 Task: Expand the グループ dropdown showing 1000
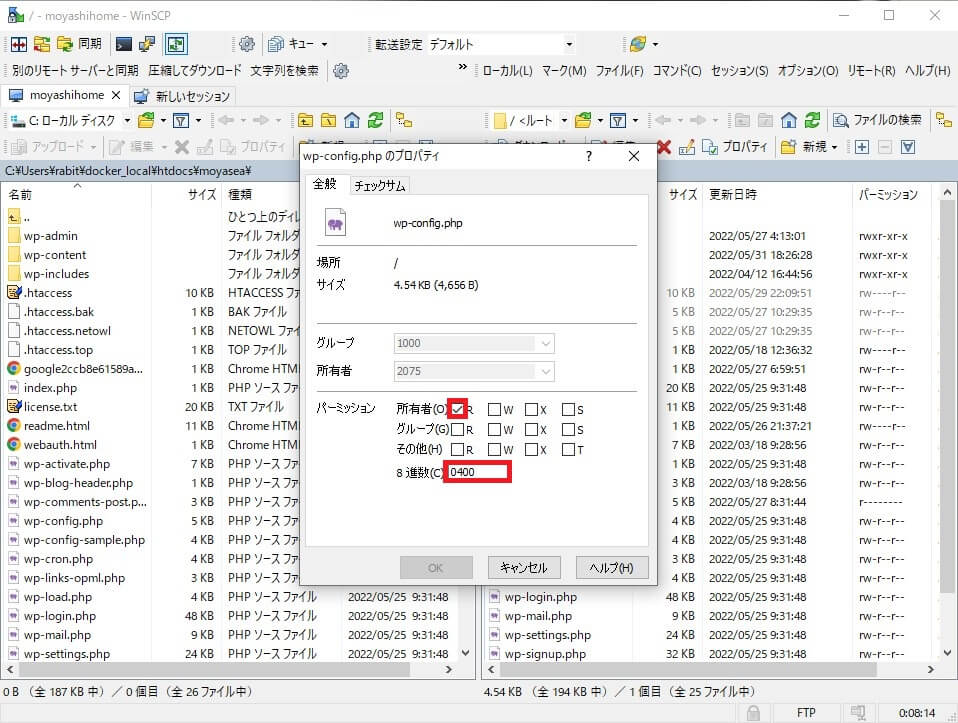coord(545,343)
